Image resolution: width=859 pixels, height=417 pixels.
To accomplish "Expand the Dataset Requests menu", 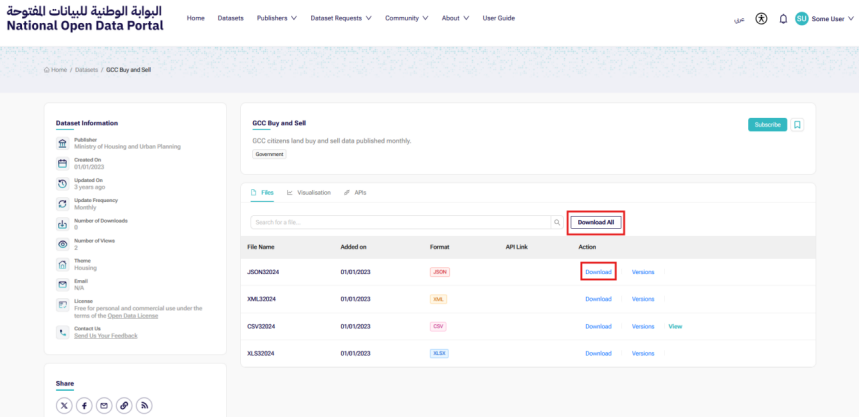I will pyautogui.click(x=340, y=18).
